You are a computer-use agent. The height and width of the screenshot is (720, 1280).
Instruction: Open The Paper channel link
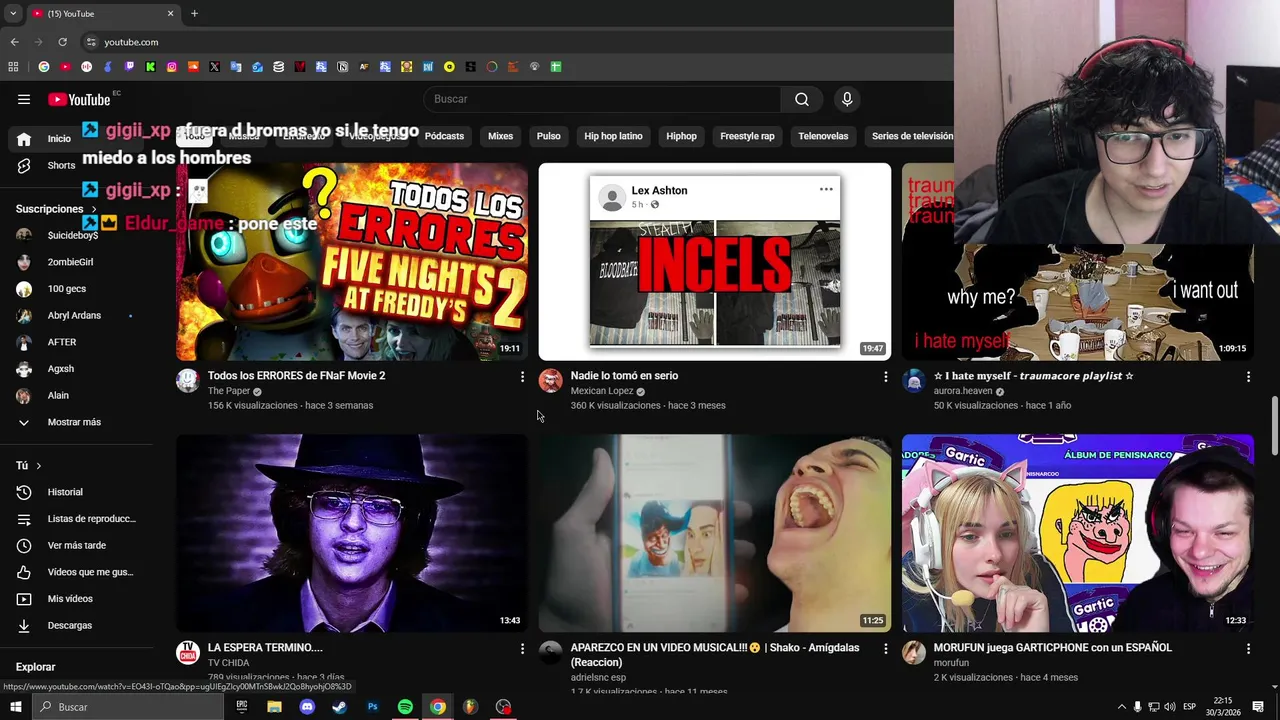(x=229, y=391)
